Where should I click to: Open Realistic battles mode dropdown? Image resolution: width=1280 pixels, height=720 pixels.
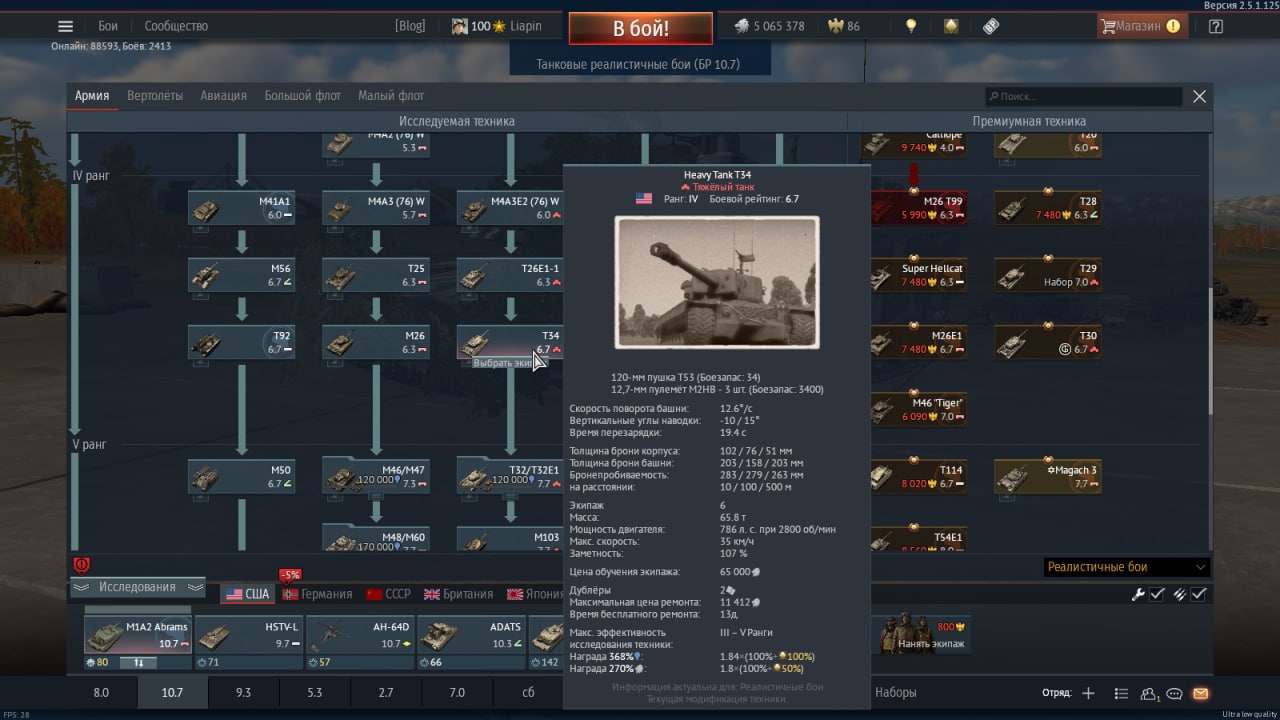[1126, 567]
